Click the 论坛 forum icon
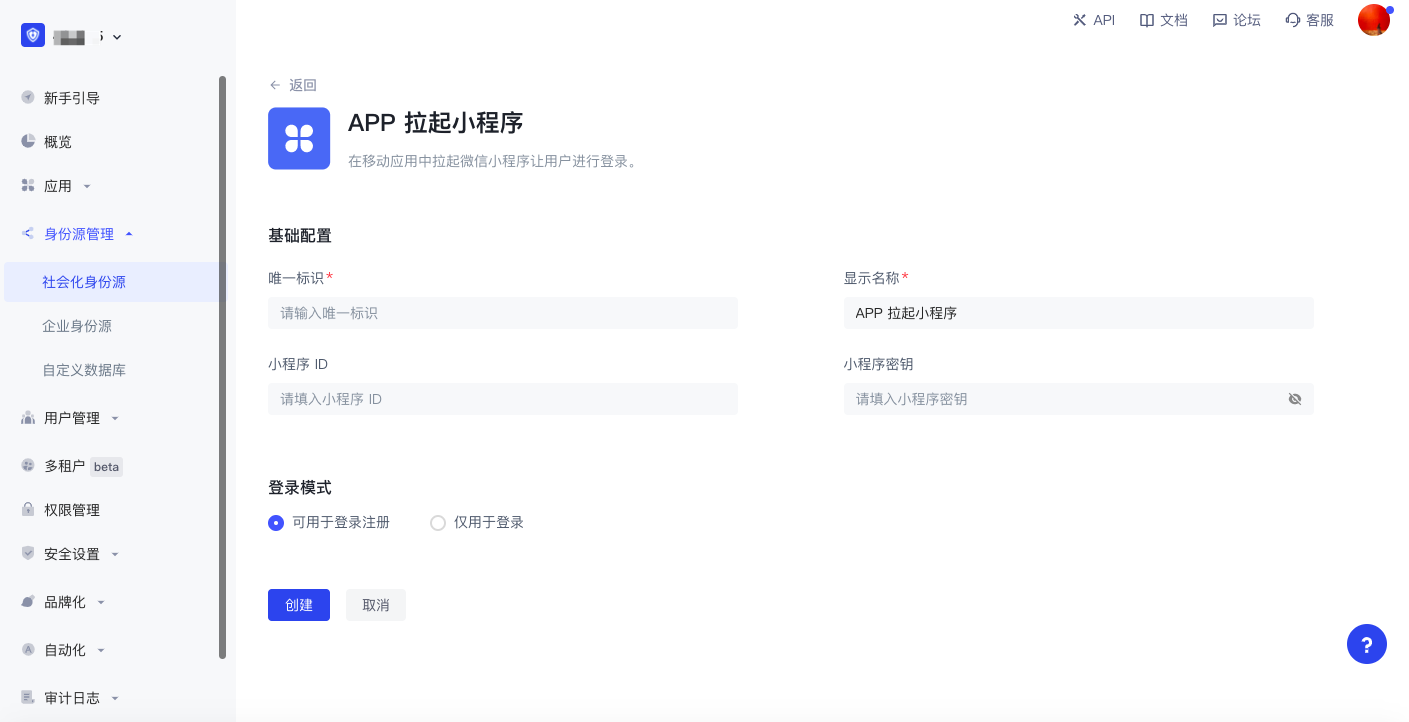The image size is (1409, 722). (1219, 20)
